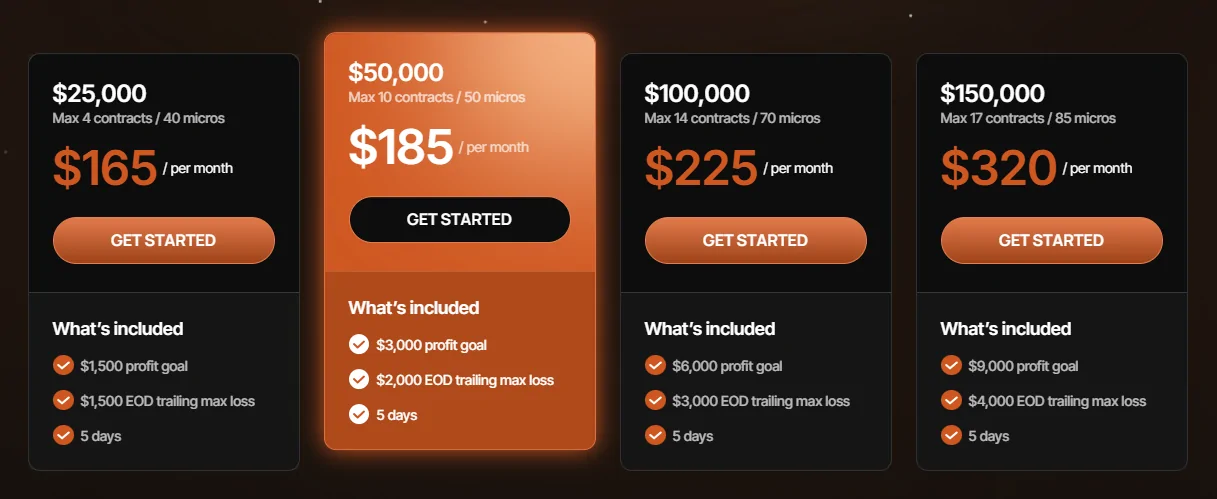Click checkmark beside $4,000 EOD trailing max loss
This screenshot has width=1217, height=499.
[951, 401]
